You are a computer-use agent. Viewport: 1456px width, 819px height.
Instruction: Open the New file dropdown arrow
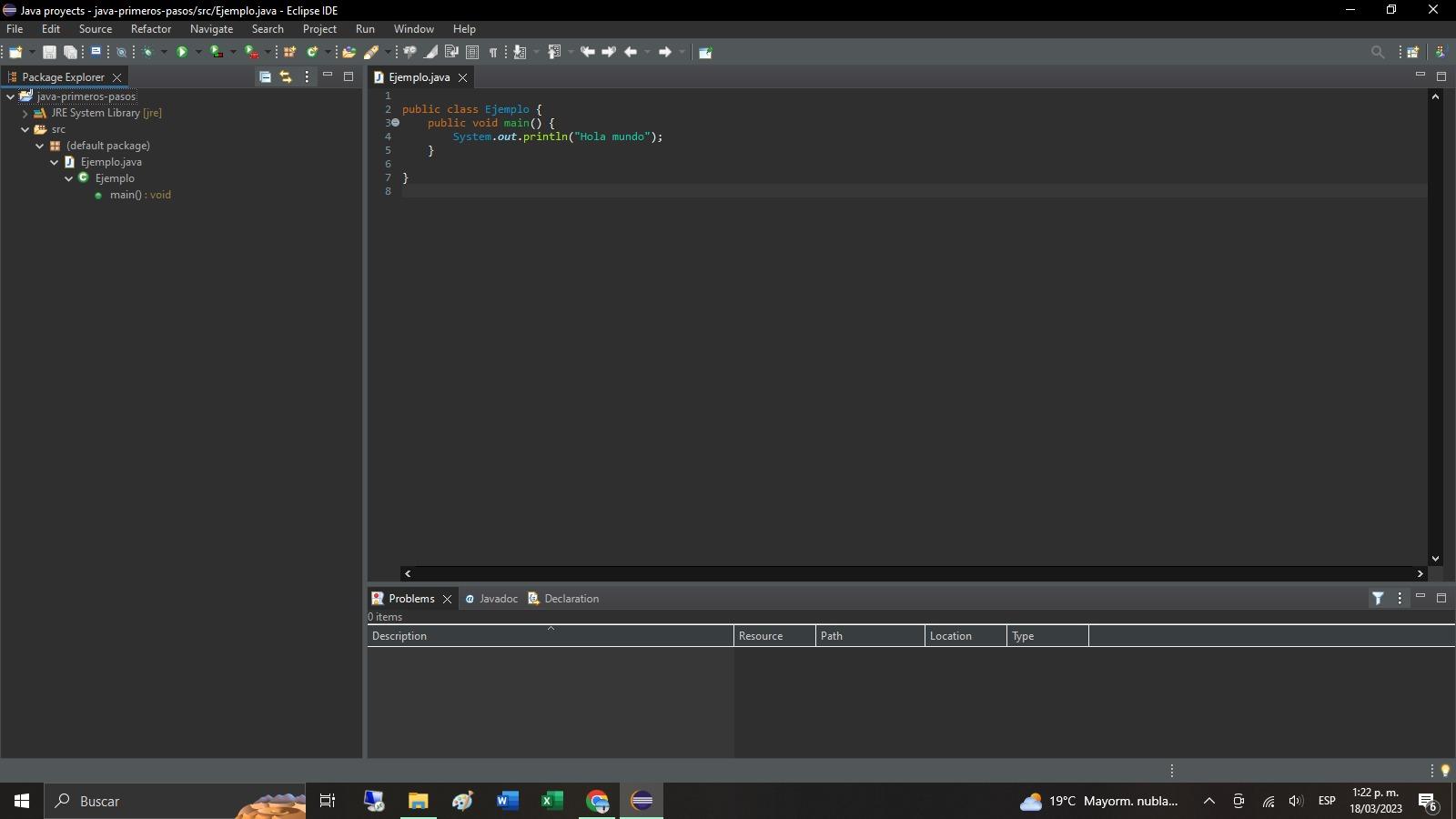click(32, 52)
